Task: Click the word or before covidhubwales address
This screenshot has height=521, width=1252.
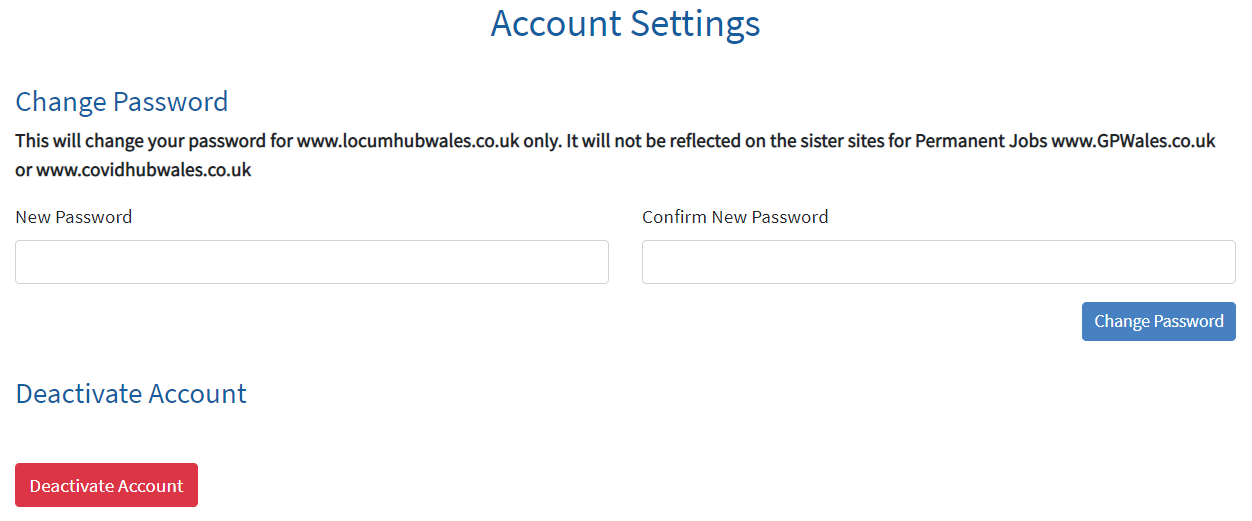Action: 24,170
